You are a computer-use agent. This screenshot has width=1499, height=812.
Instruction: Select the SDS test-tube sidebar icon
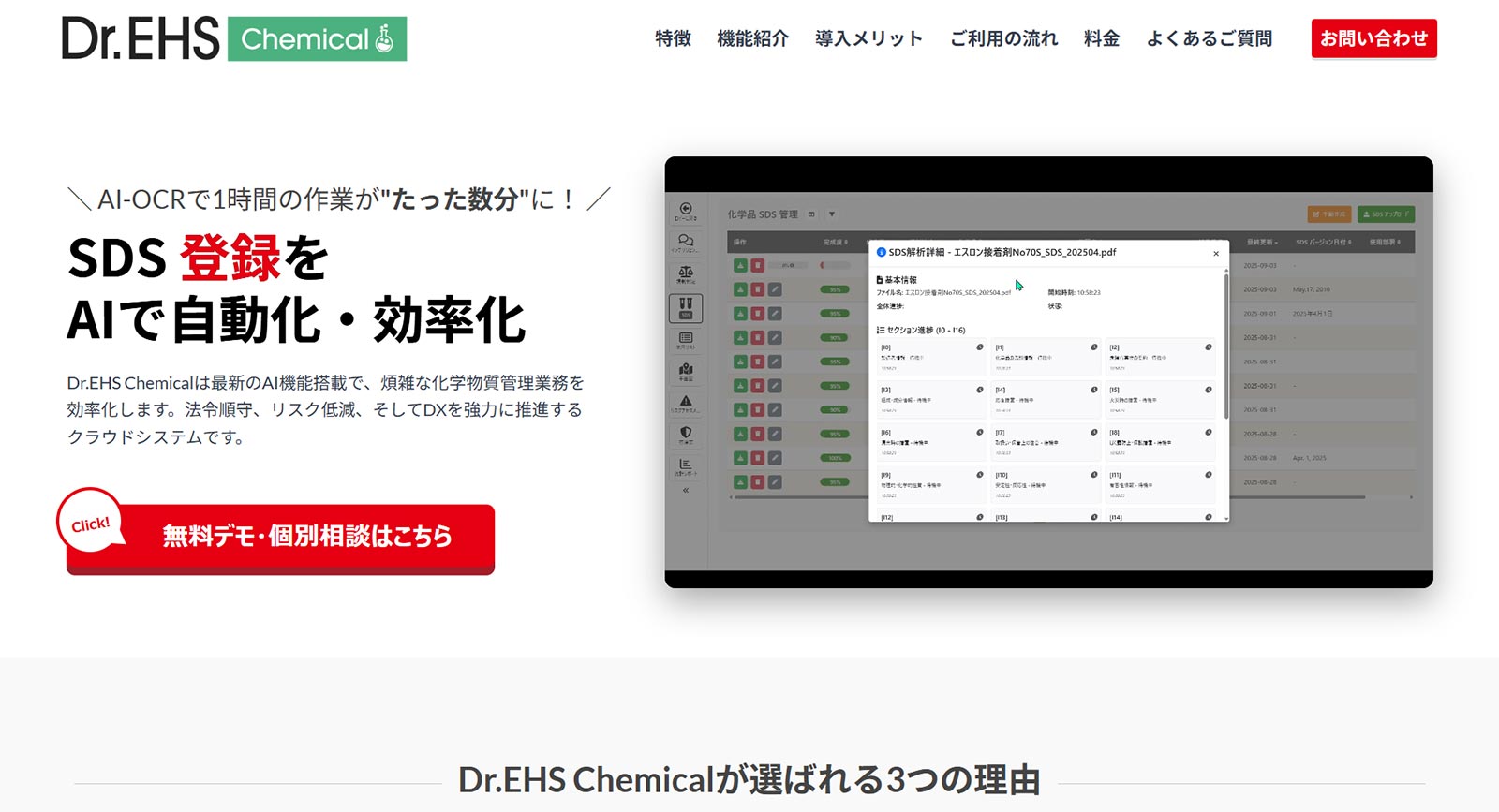686,307
